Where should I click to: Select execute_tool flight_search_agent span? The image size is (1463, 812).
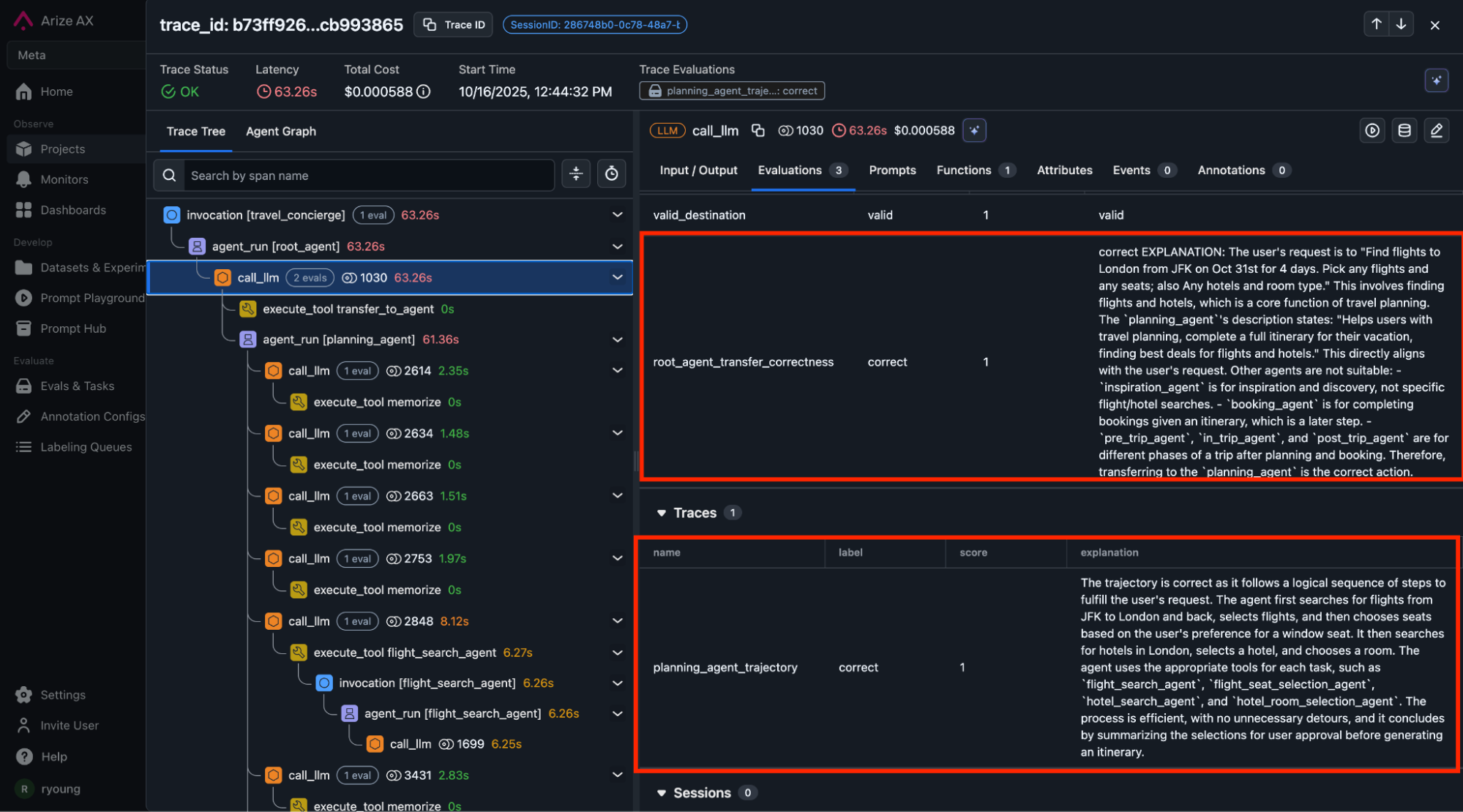pos(404,653)
